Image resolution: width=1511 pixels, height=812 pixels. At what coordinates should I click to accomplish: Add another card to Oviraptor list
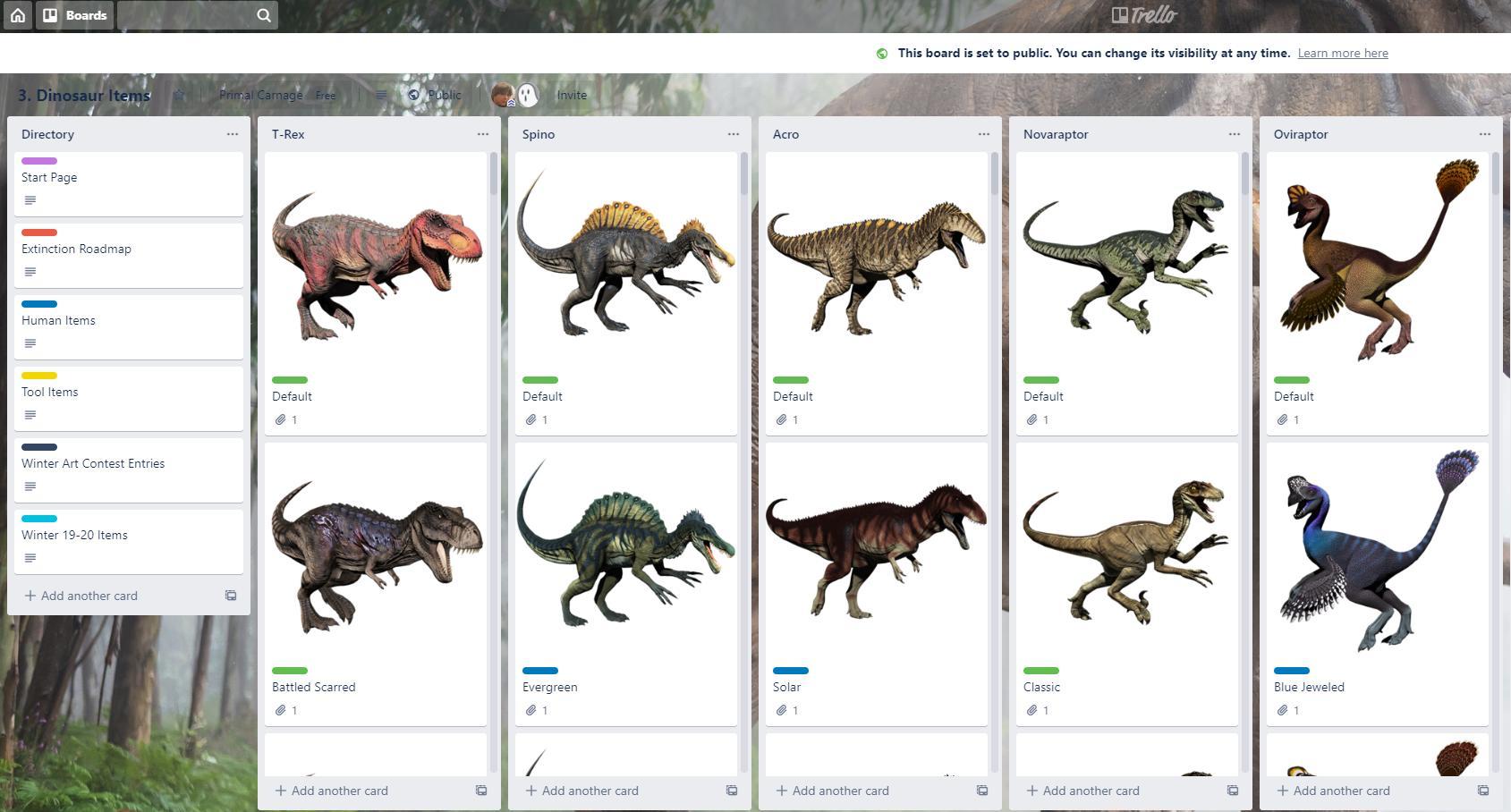[x=1334, y=791]
